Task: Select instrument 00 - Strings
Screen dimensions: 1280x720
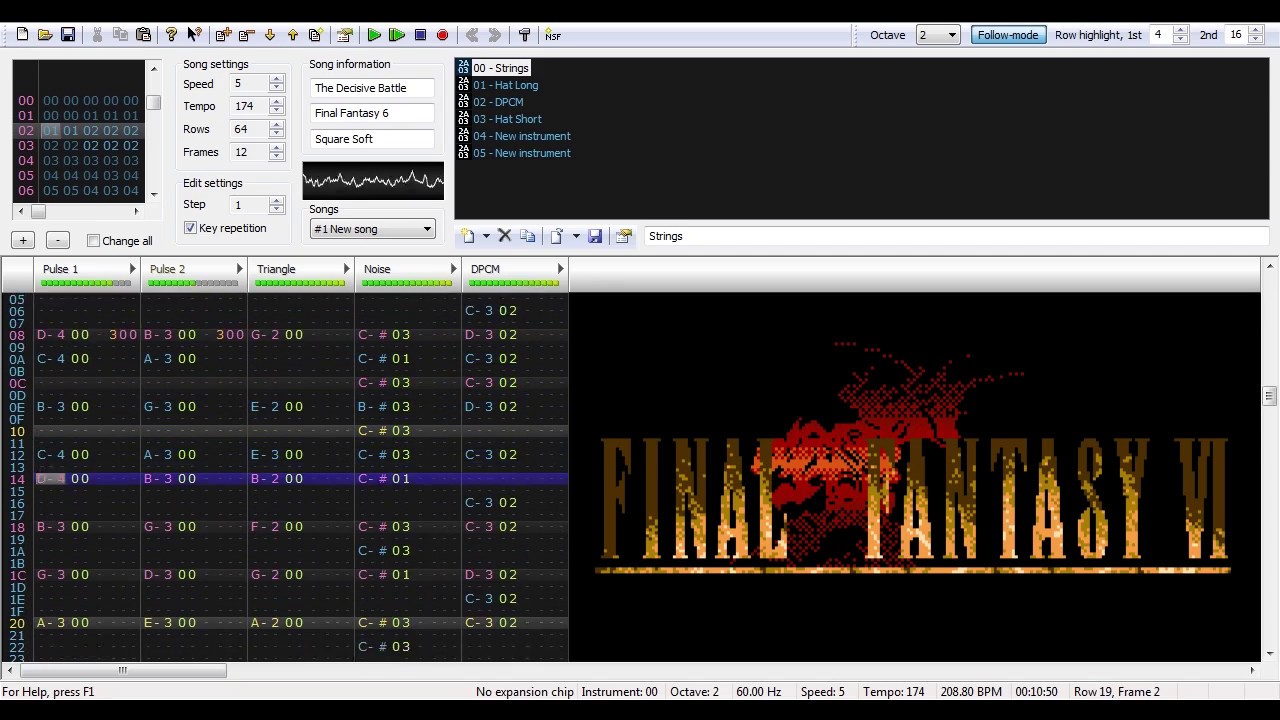Action: (x=501, y=68)
